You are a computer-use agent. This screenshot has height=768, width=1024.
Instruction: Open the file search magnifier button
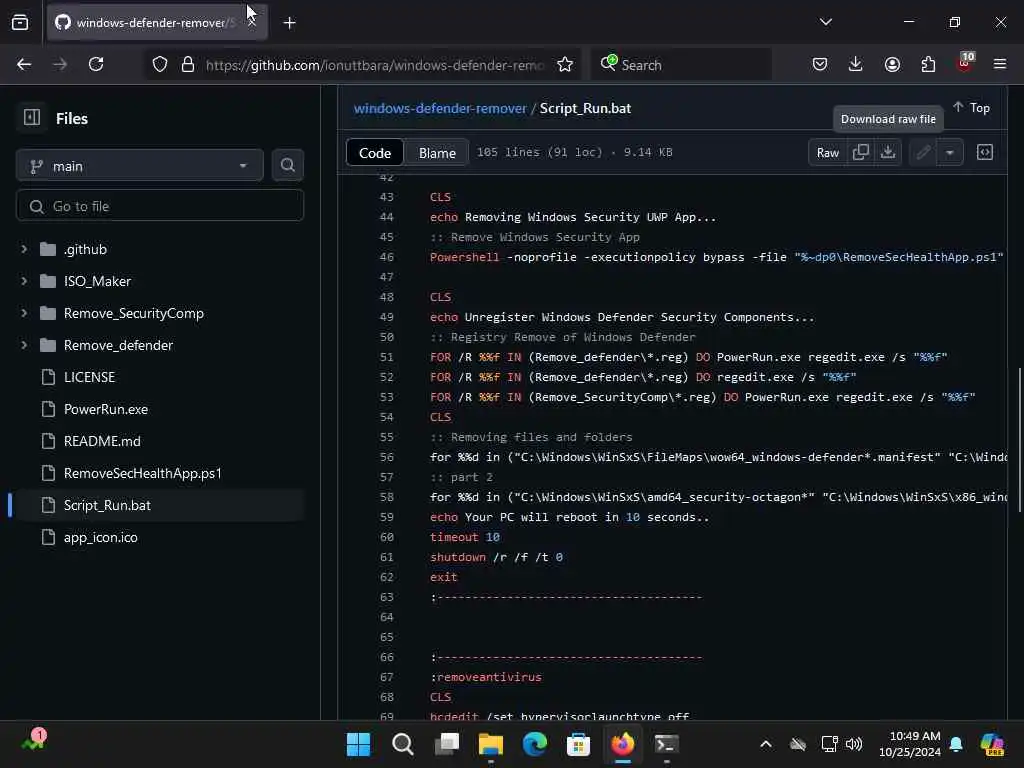click(287, 165)
